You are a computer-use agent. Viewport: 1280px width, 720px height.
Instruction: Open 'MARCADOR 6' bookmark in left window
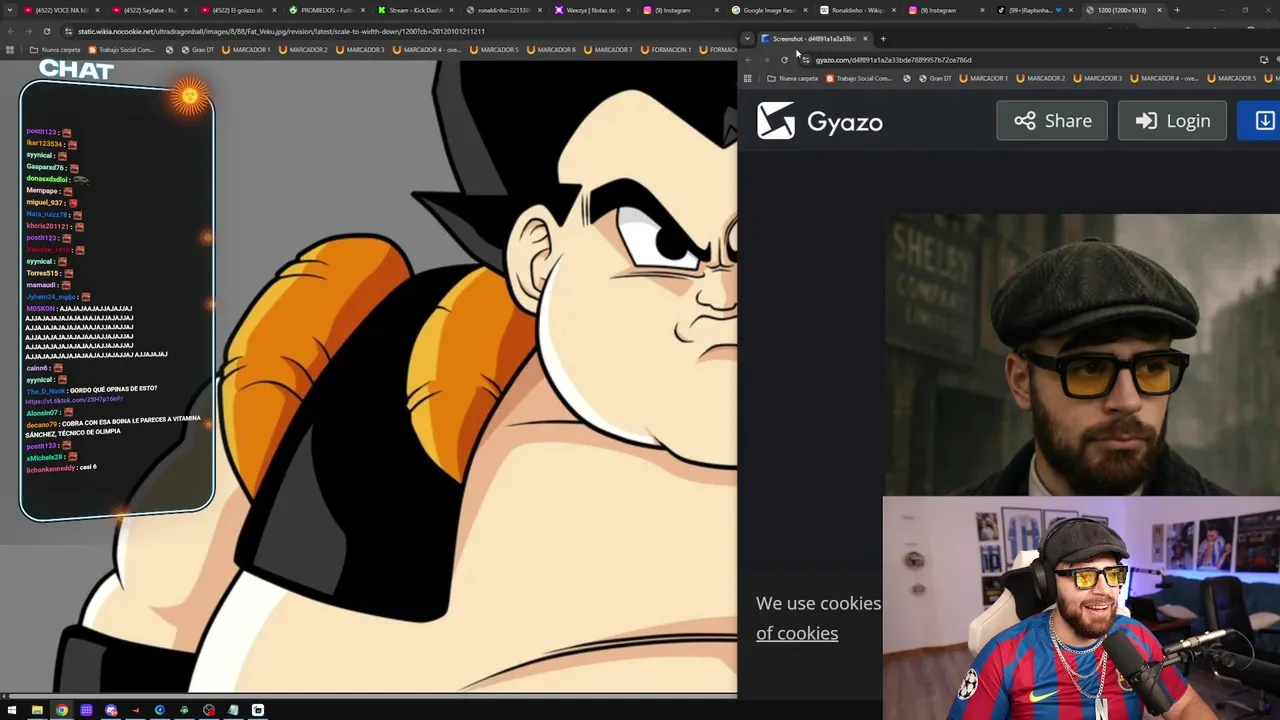point(553,50)
